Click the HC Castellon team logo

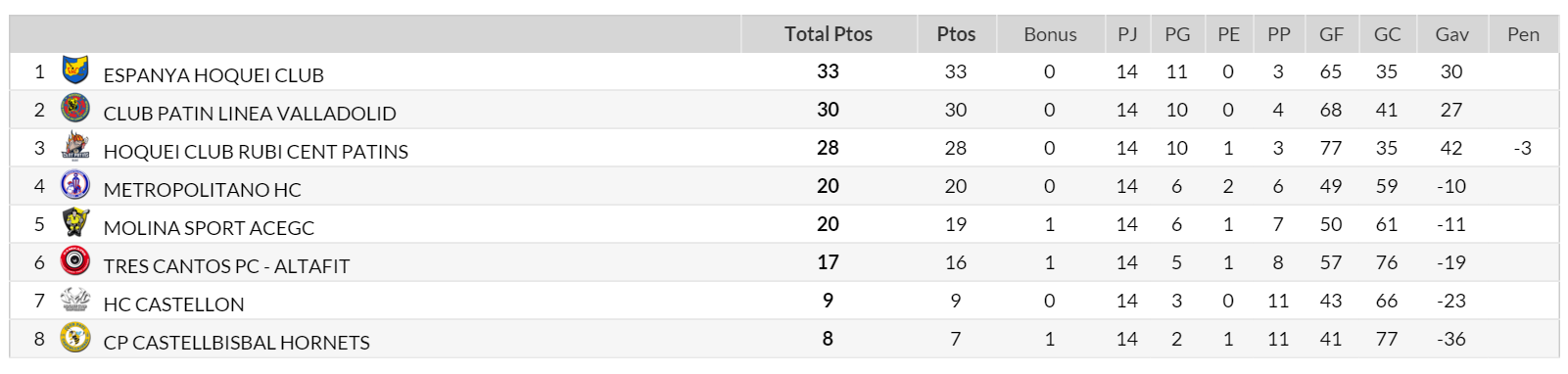click(75, 300)
